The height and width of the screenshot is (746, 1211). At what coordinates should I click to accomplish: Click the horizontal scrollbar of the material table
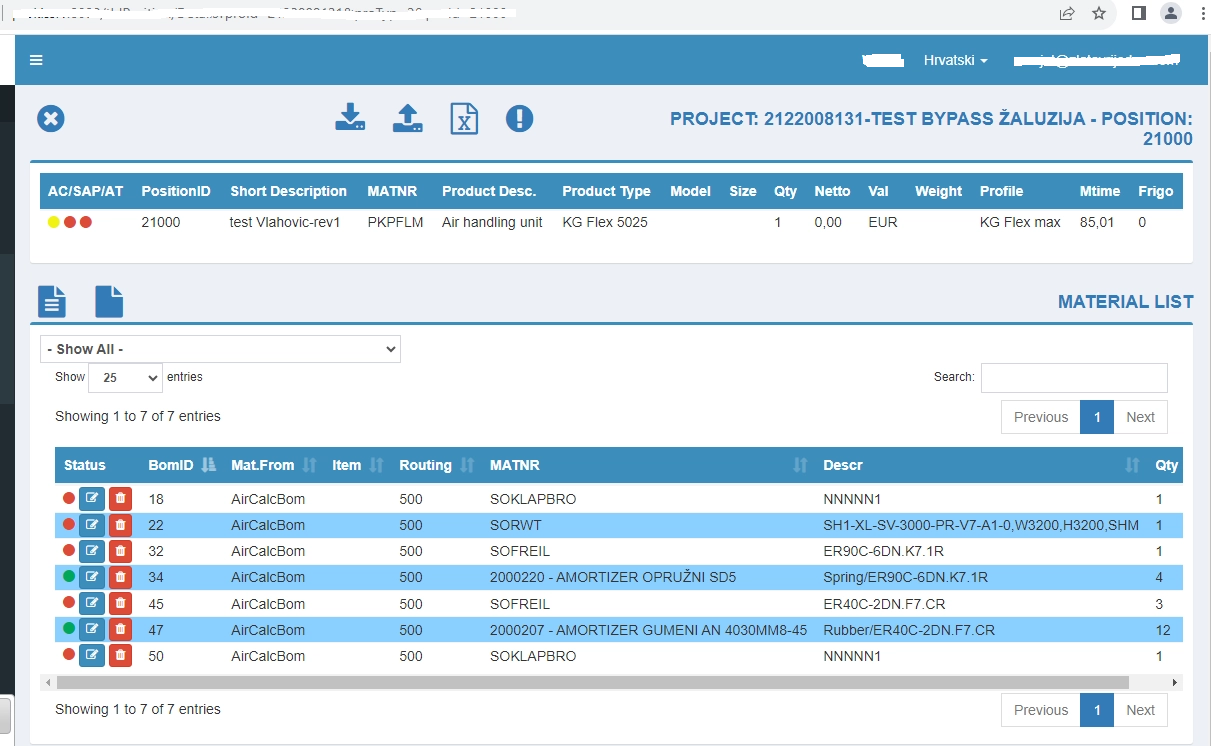coord(592,682)
